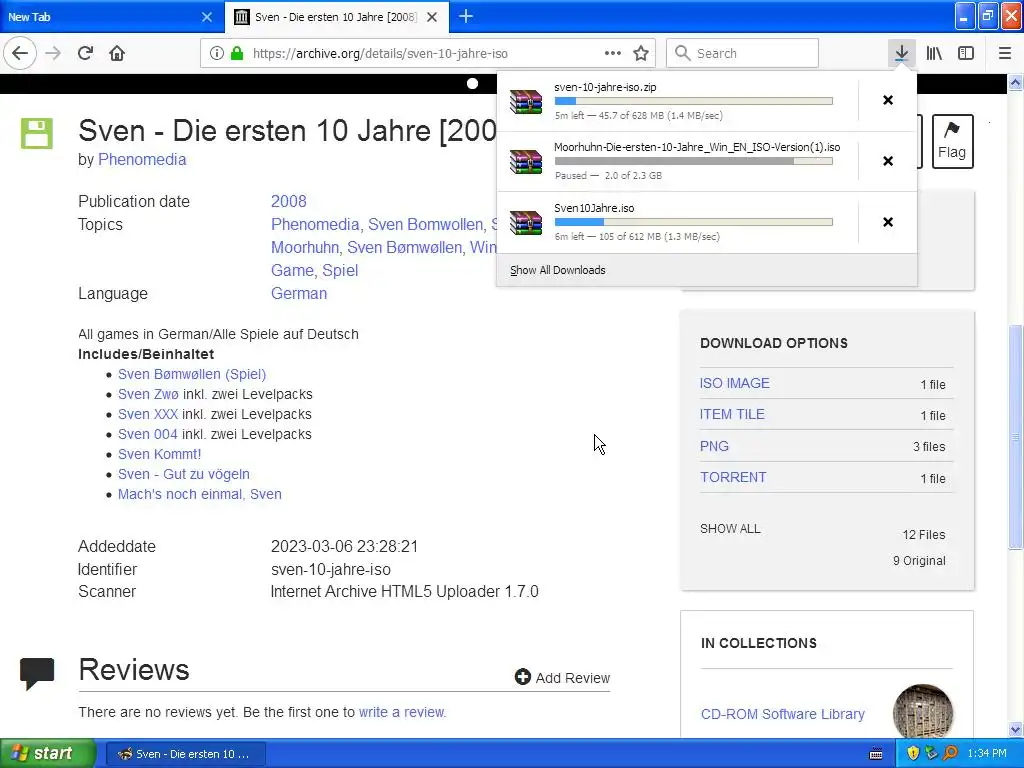Select the Sven - Die ersten 10 Jahre tab
This screenshot has height=768, width=1024.
[x=336, y=17]
